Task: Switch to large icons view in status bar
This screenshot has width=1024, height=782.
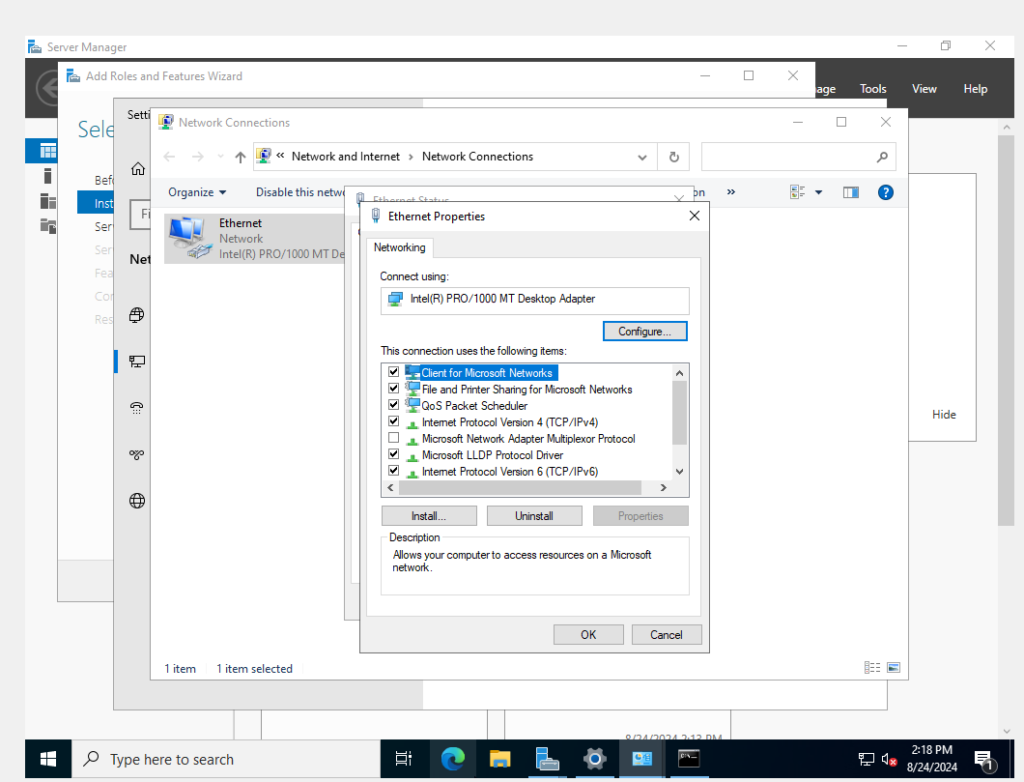Action: coord(894,668)
